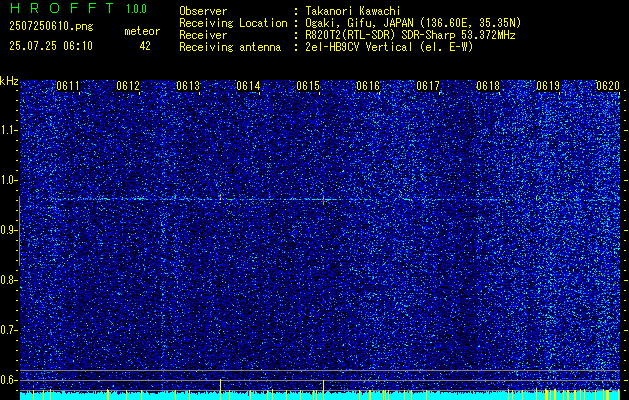Screen dimensions: 629x400
Task: Click the observer name Takanori Kawachi
Action: click(x=353, y=11)
